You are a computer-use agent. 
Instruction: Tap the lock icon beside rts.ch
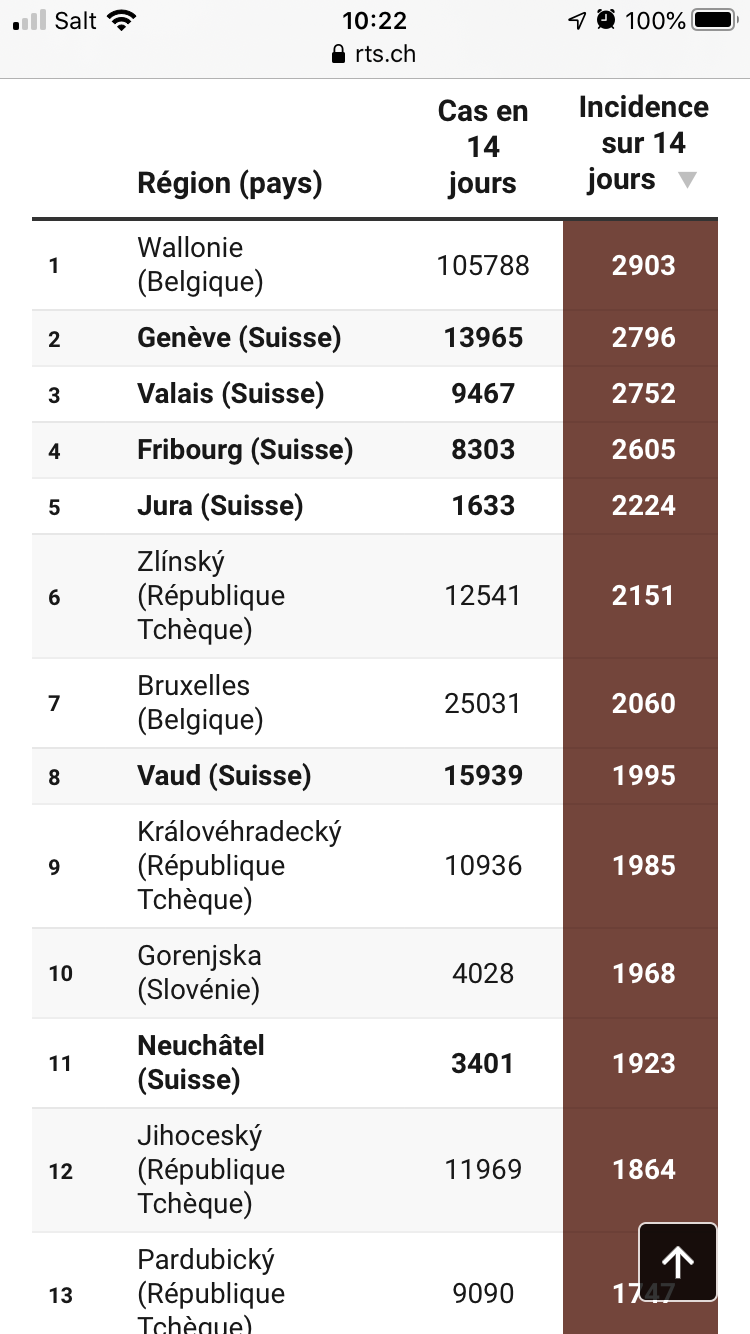coord(337,55)
